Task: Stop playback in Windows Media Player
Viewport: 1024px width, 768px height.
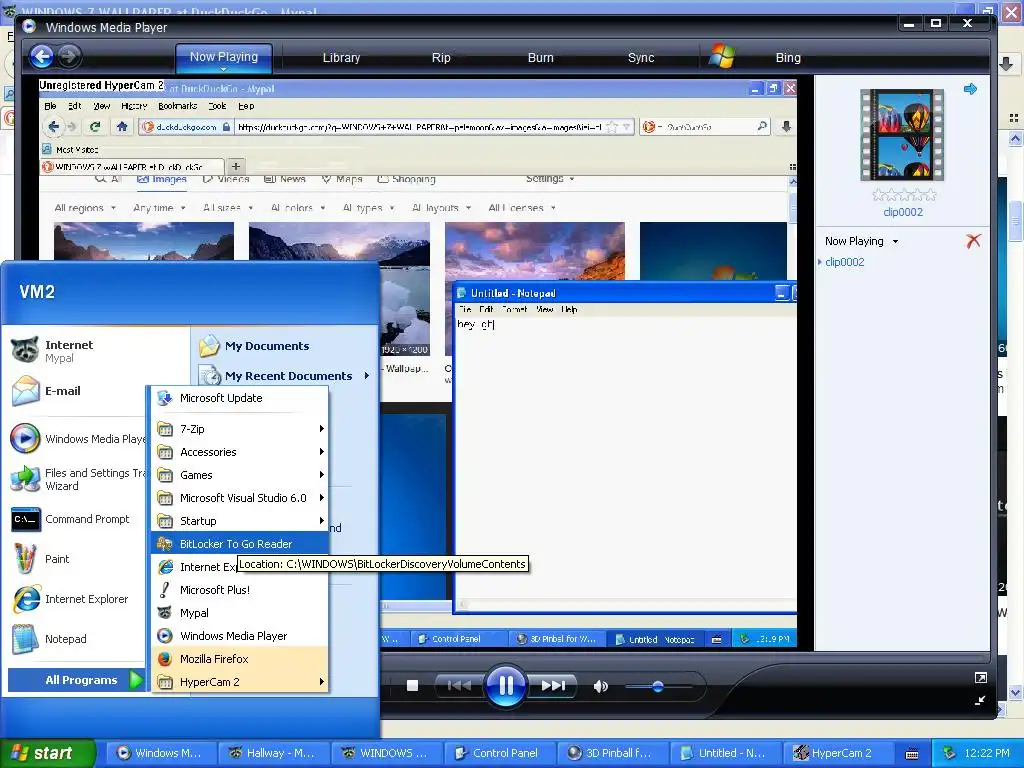Action: pos(412,685)
